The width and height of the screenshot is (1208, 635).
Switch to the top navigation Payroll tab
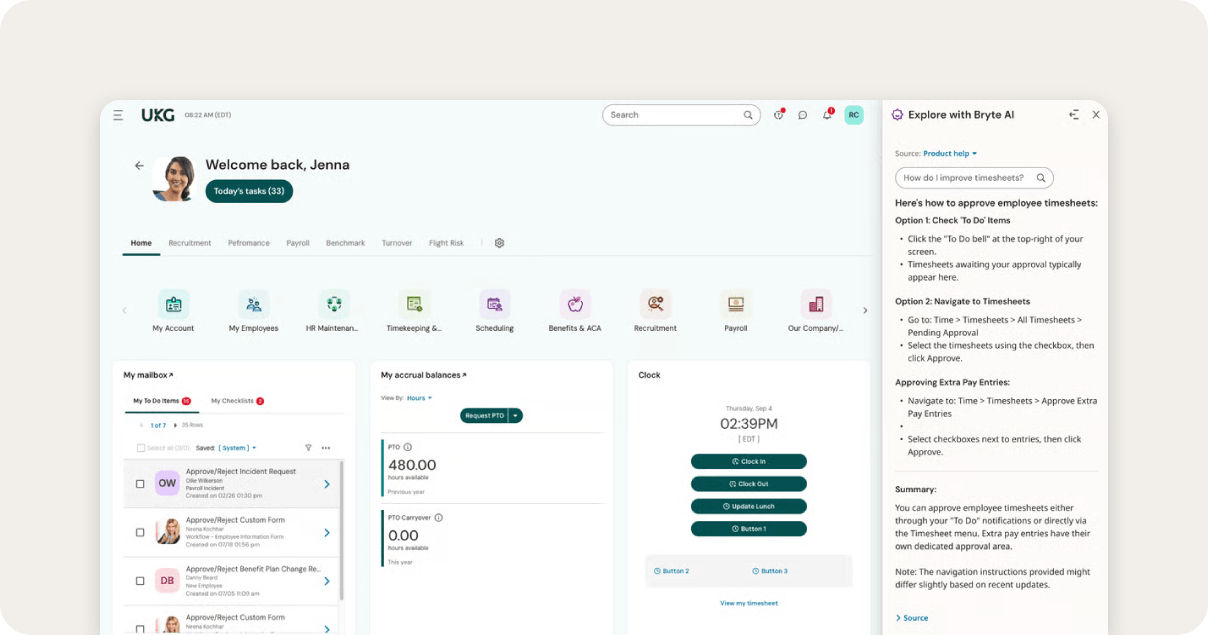tap(298, 243)
